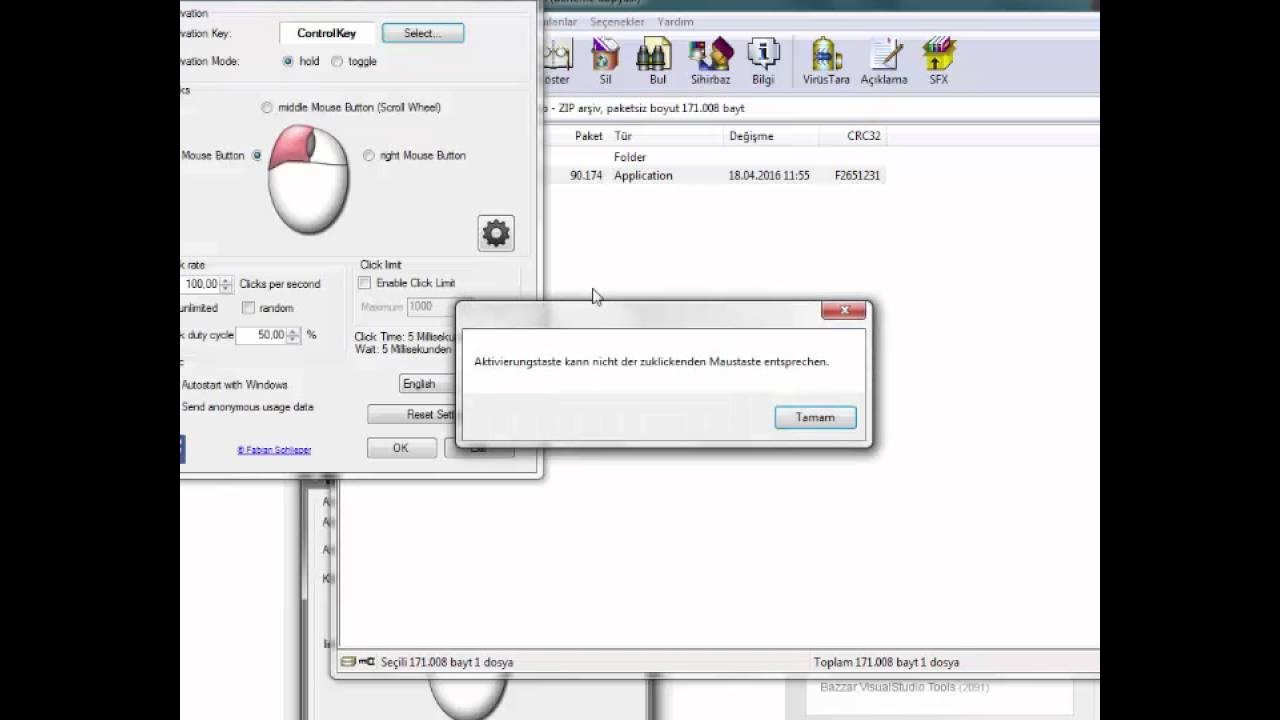Click the SFX archive toolbar icon

(938, 61)
